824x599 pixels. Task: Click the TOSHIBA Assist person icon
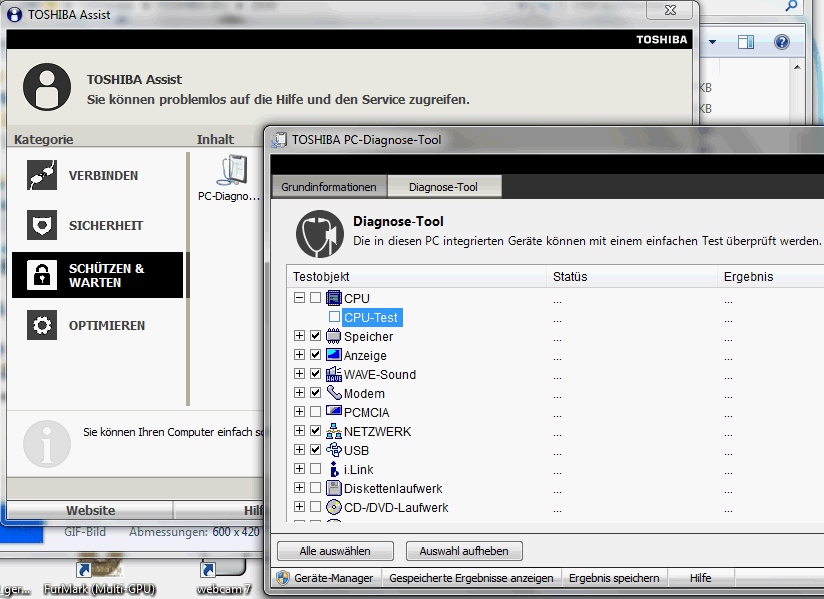click(47, 87)
